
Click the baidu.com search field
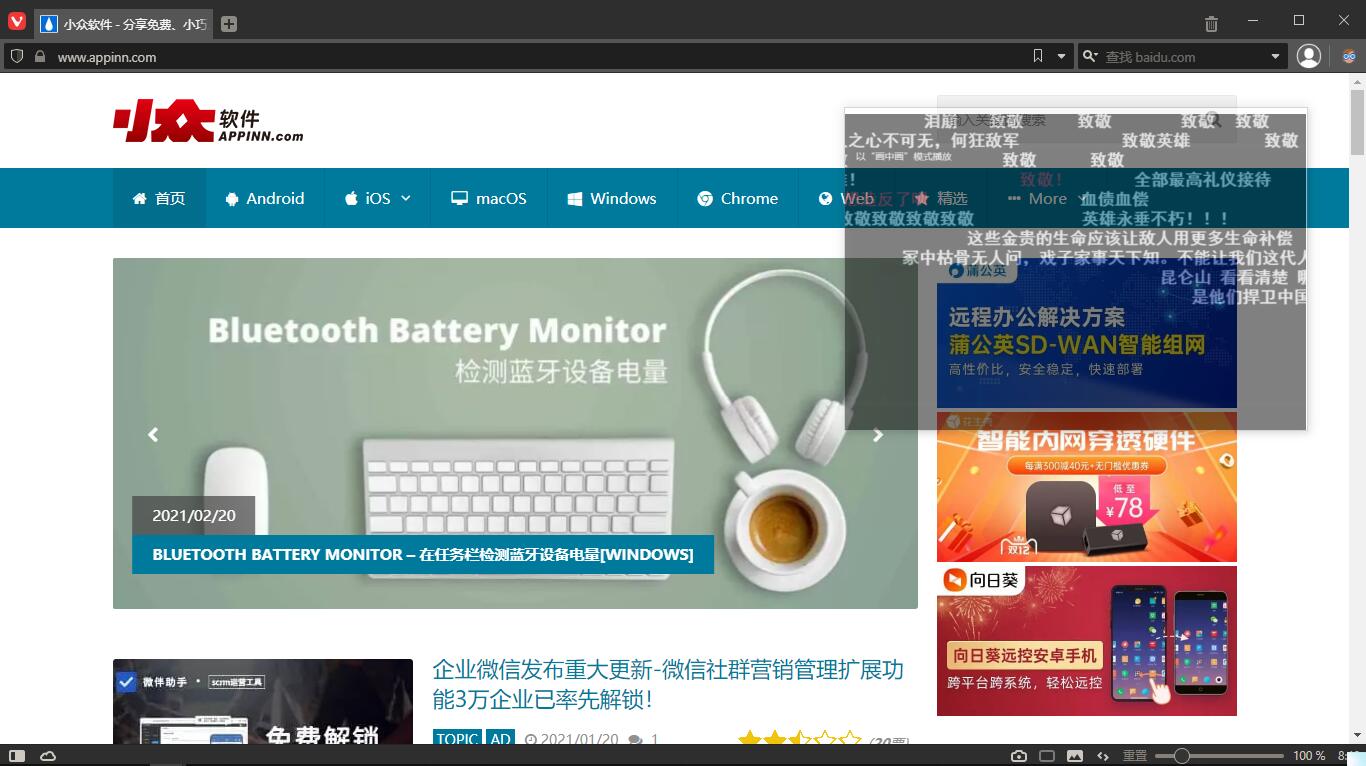pyautogui.click(x=1180, y=57)
